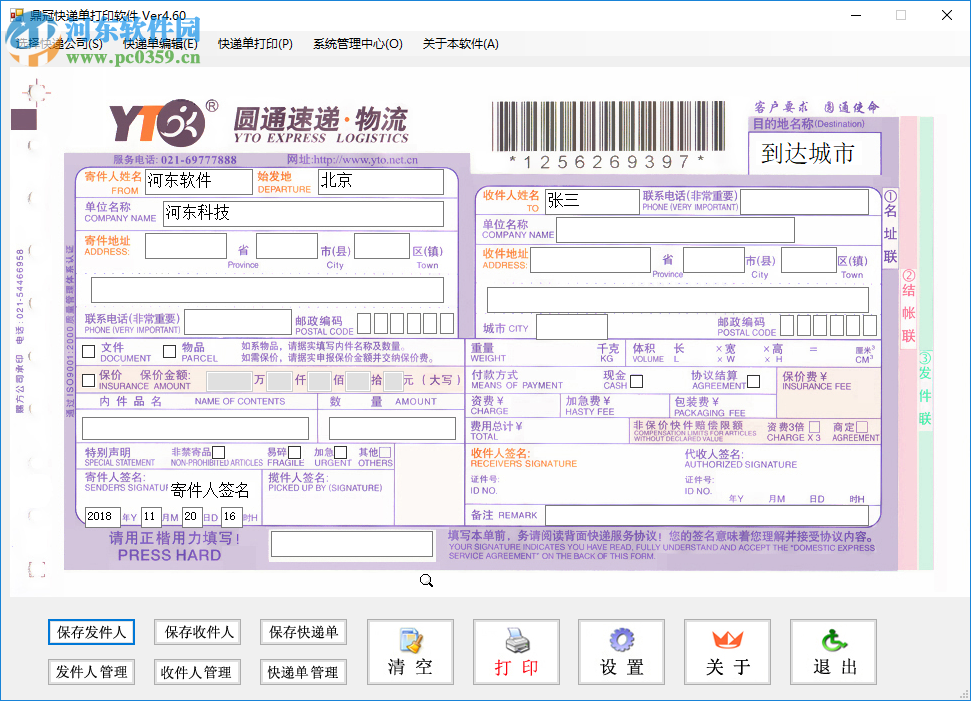Click the sender name field showing 河东软件

pyautogui.click(x=195, y=181)
